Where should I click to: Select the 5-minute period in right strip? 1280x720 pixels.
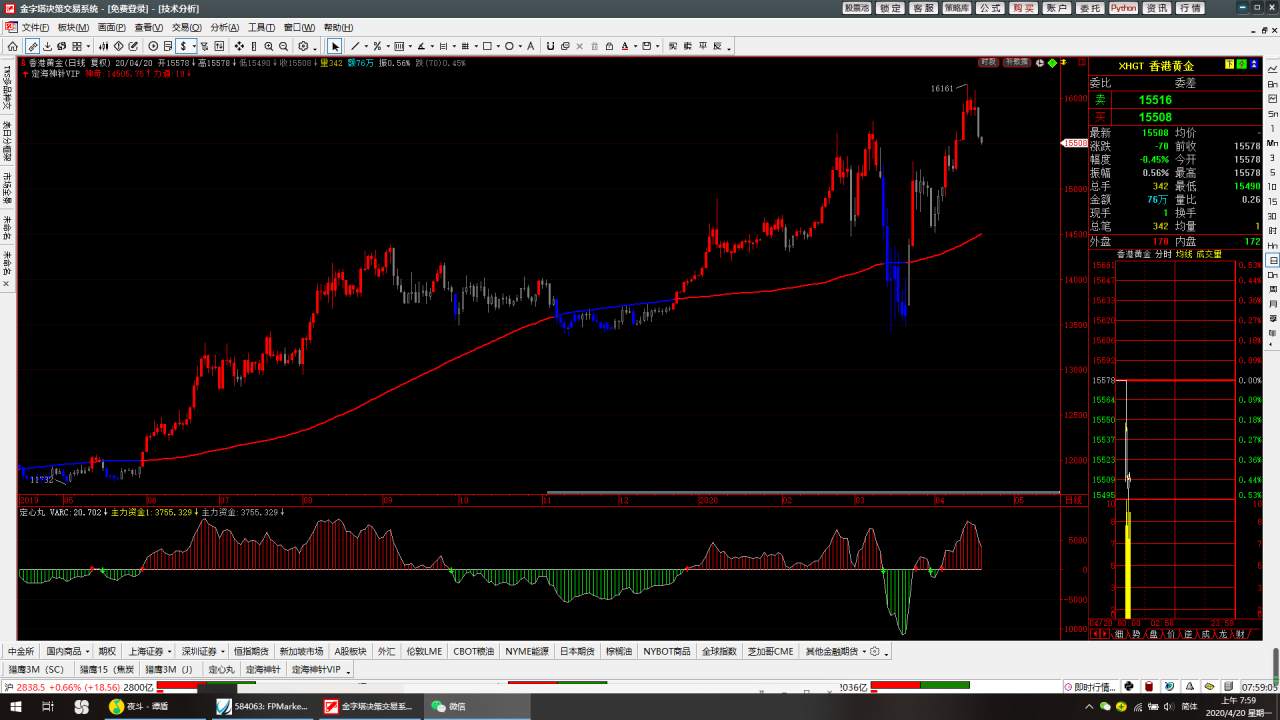point(1272,172)
